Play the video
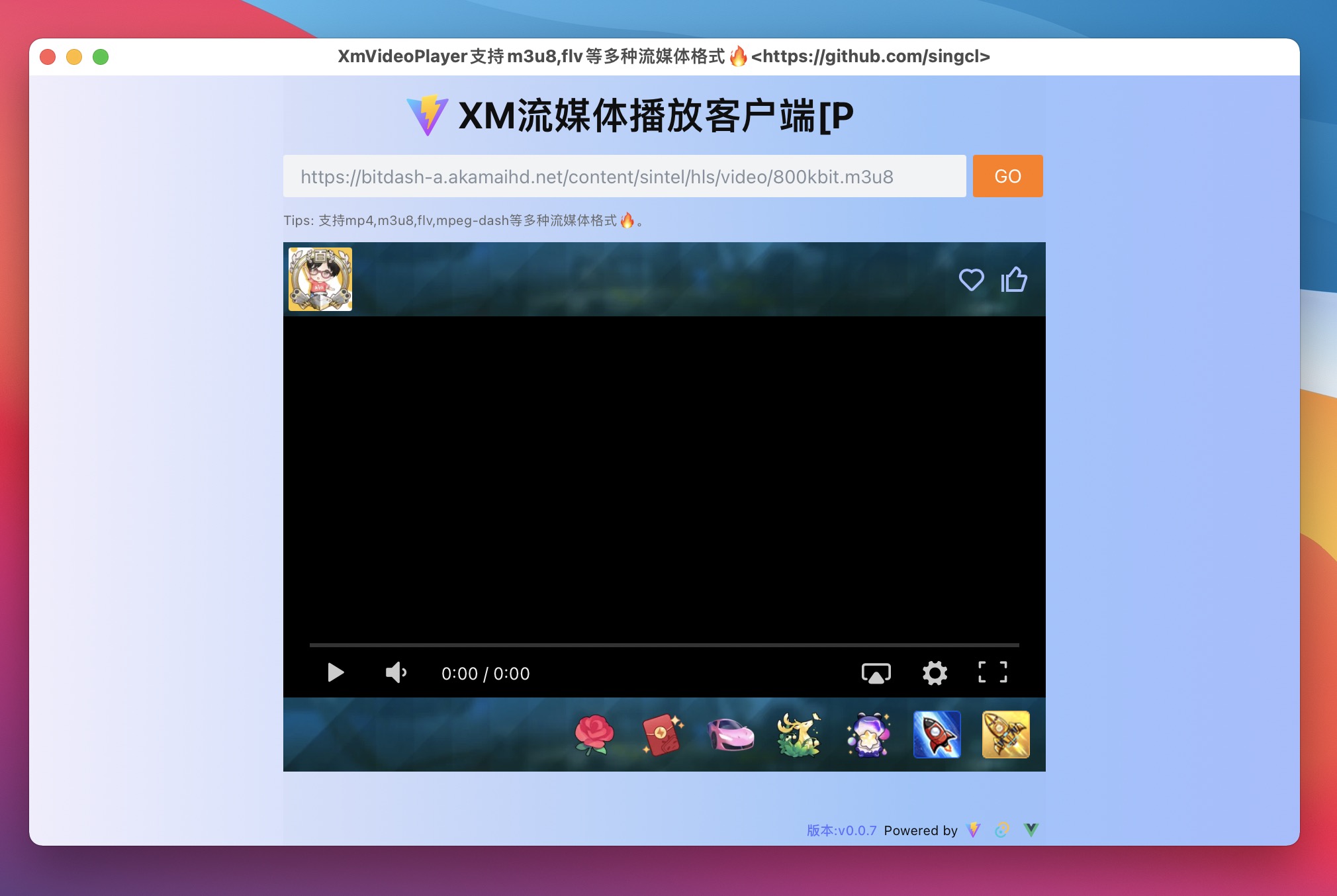The height and width of the screenshot is (896, 1337). 336,673
